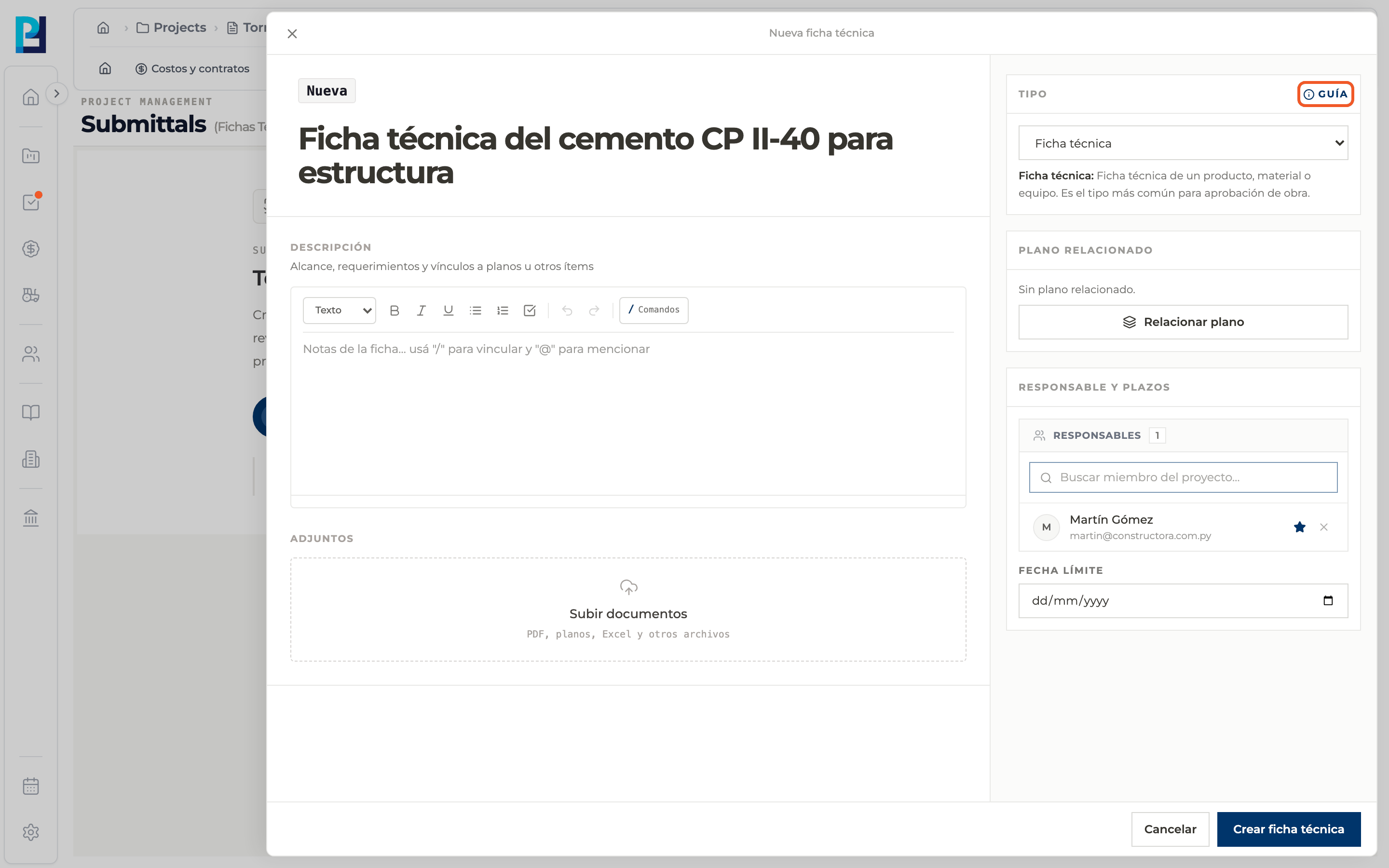
Task: Undo the last editor change
Action: coord(567,310)
